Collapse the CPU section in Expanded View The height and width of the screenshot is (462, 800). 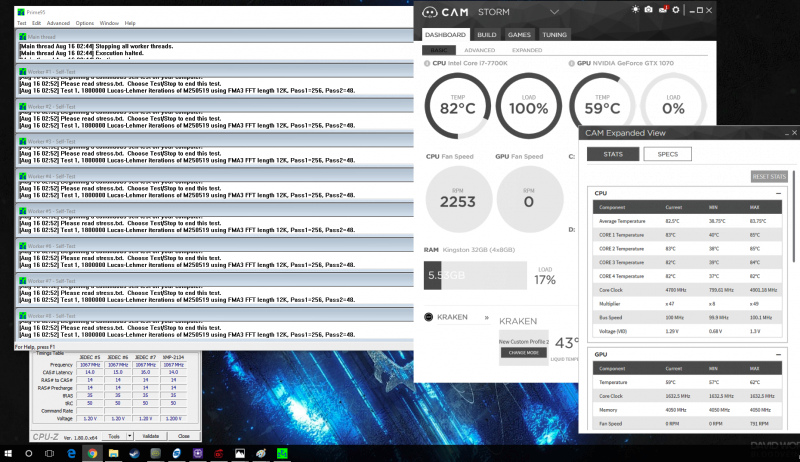778,193
